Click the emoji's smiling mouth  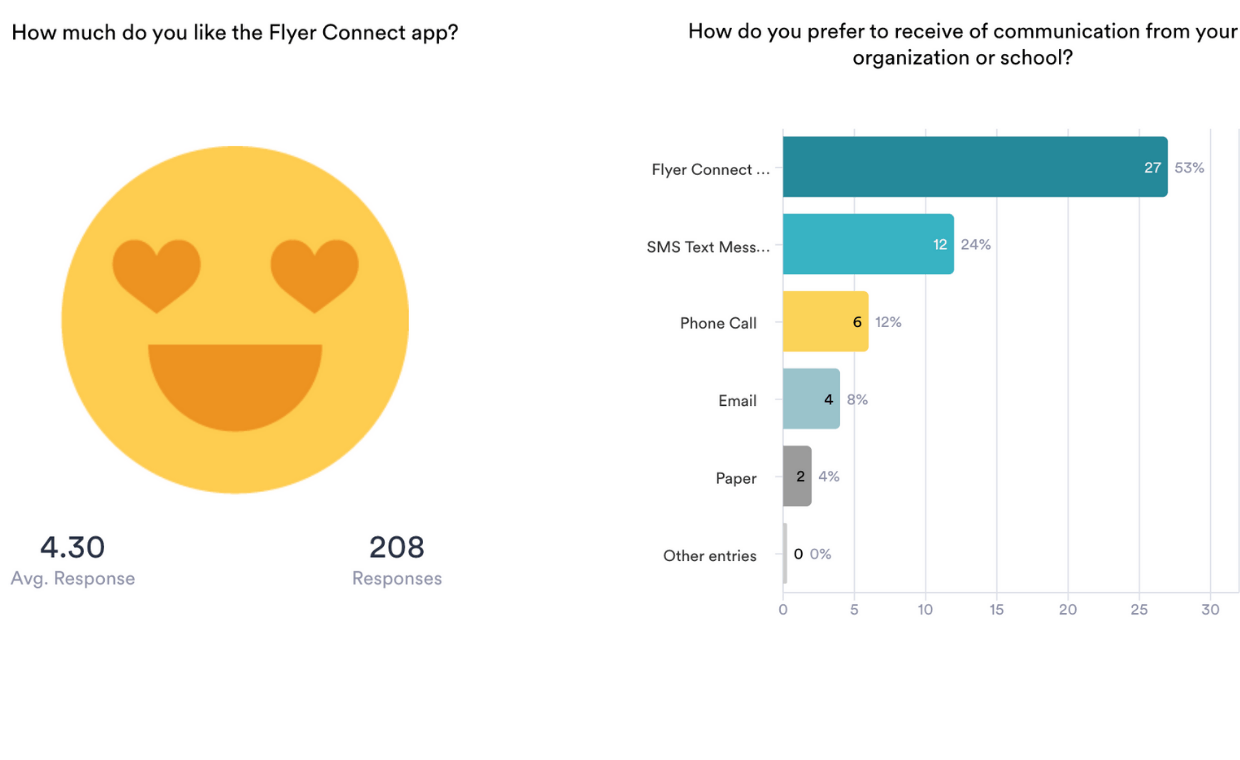(235, 382)
